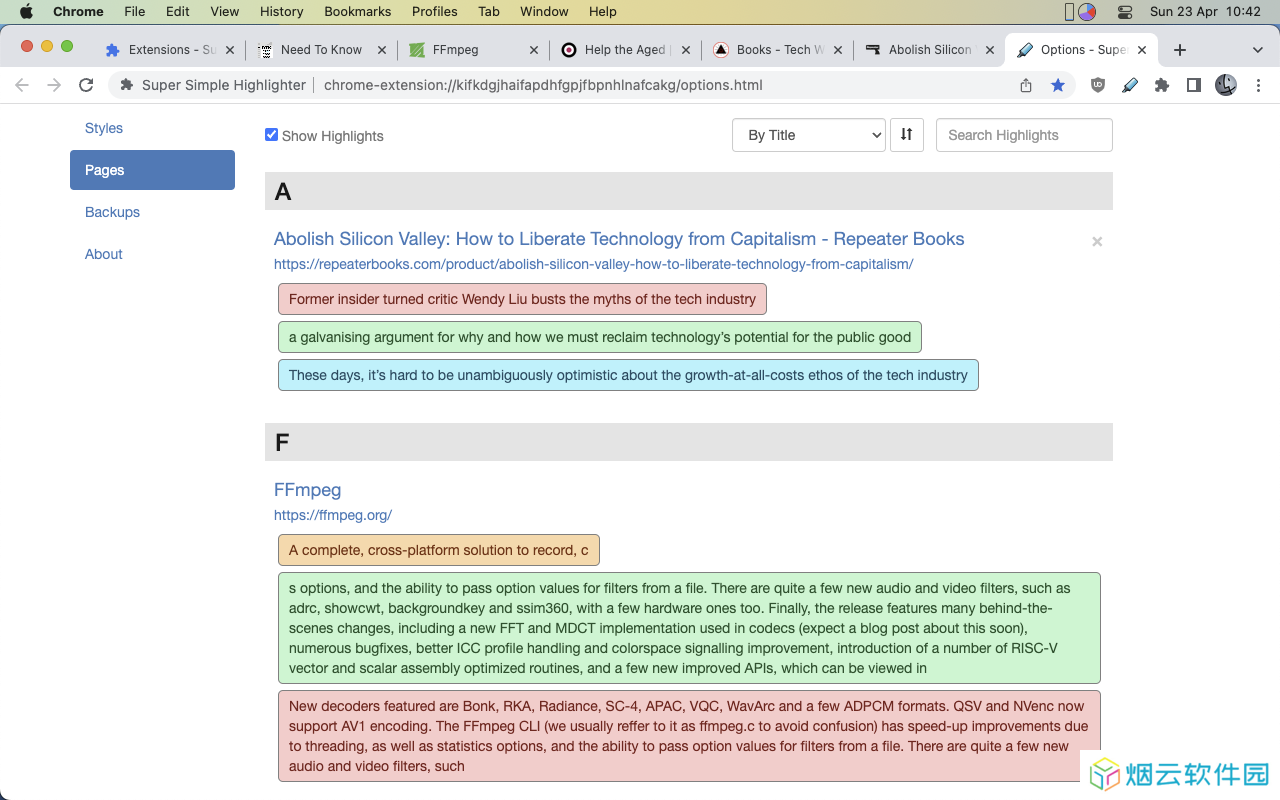Viewport: 1280px width, 800px height.
Task: Click the back navigation arrow
Action: click(22, 85)
